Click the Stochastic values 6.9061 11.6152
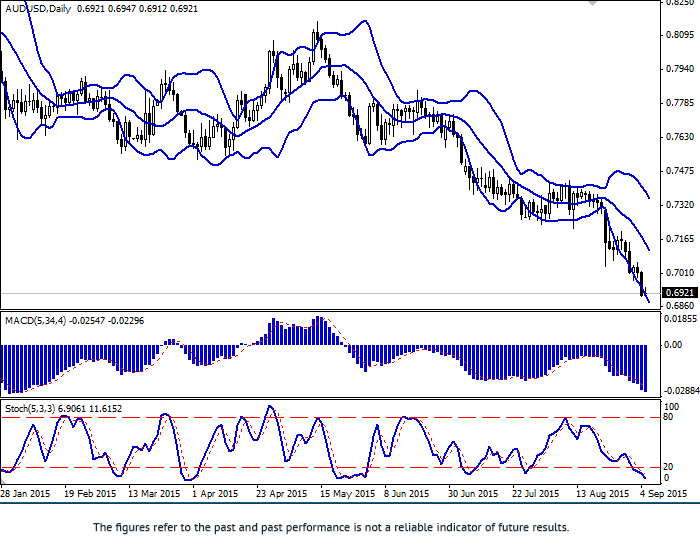The image size is (700, 552). coord(90,409)
